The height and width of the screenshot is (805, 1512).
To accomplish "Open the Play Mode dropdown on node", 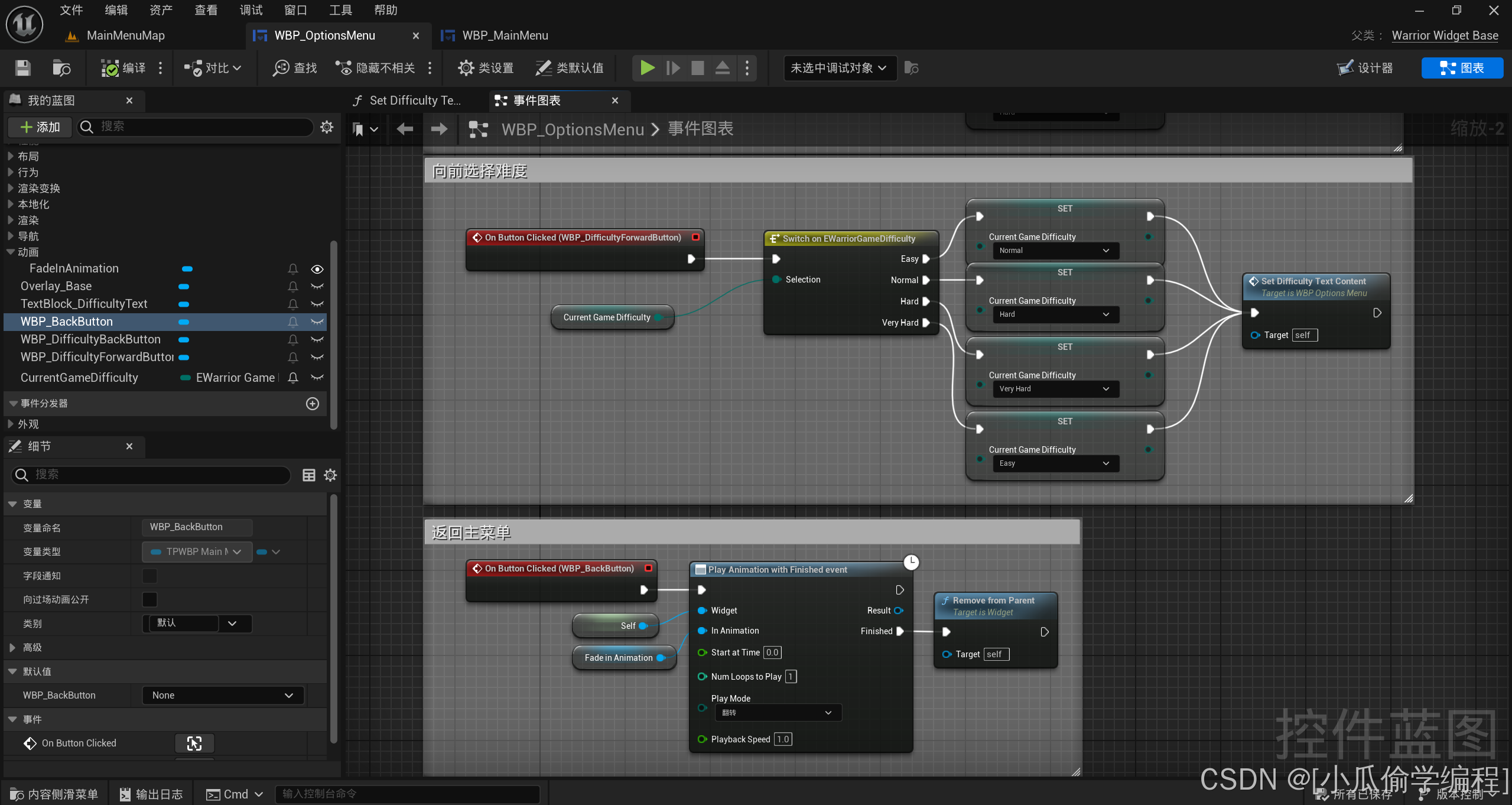I will pos(778,713).
